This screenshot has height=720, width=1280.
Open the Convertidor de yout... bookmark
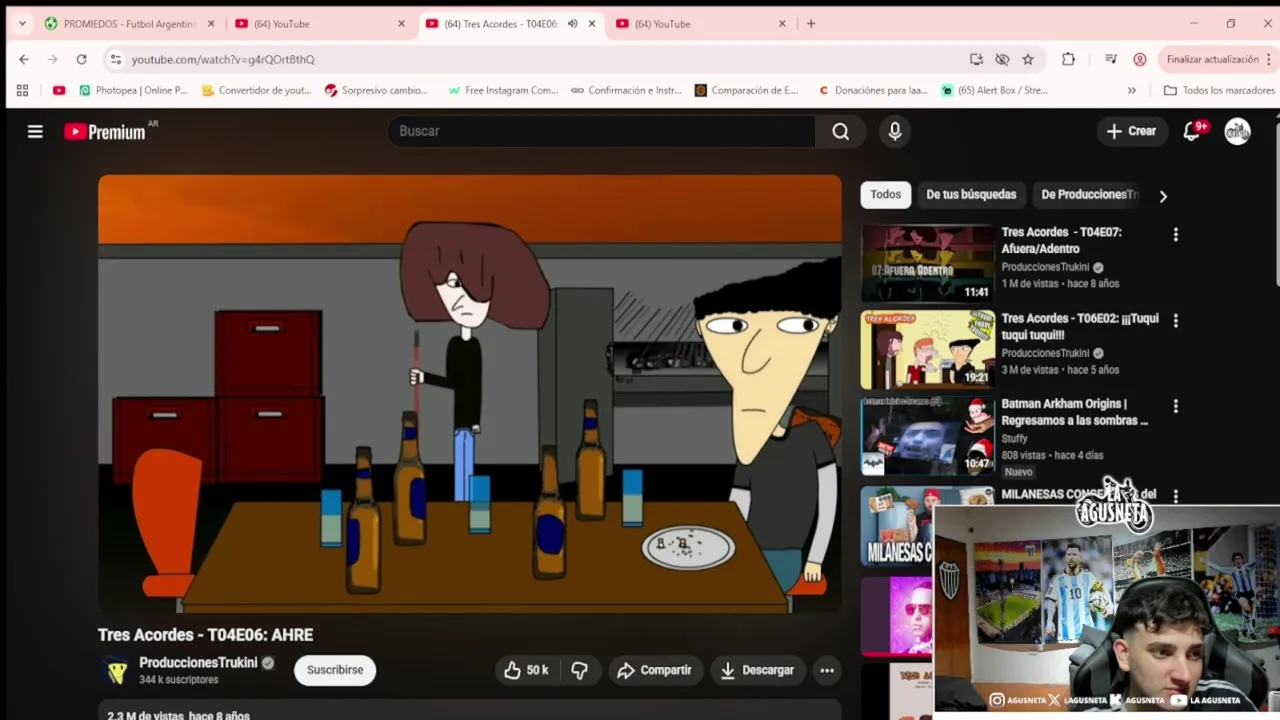[256, 90]
